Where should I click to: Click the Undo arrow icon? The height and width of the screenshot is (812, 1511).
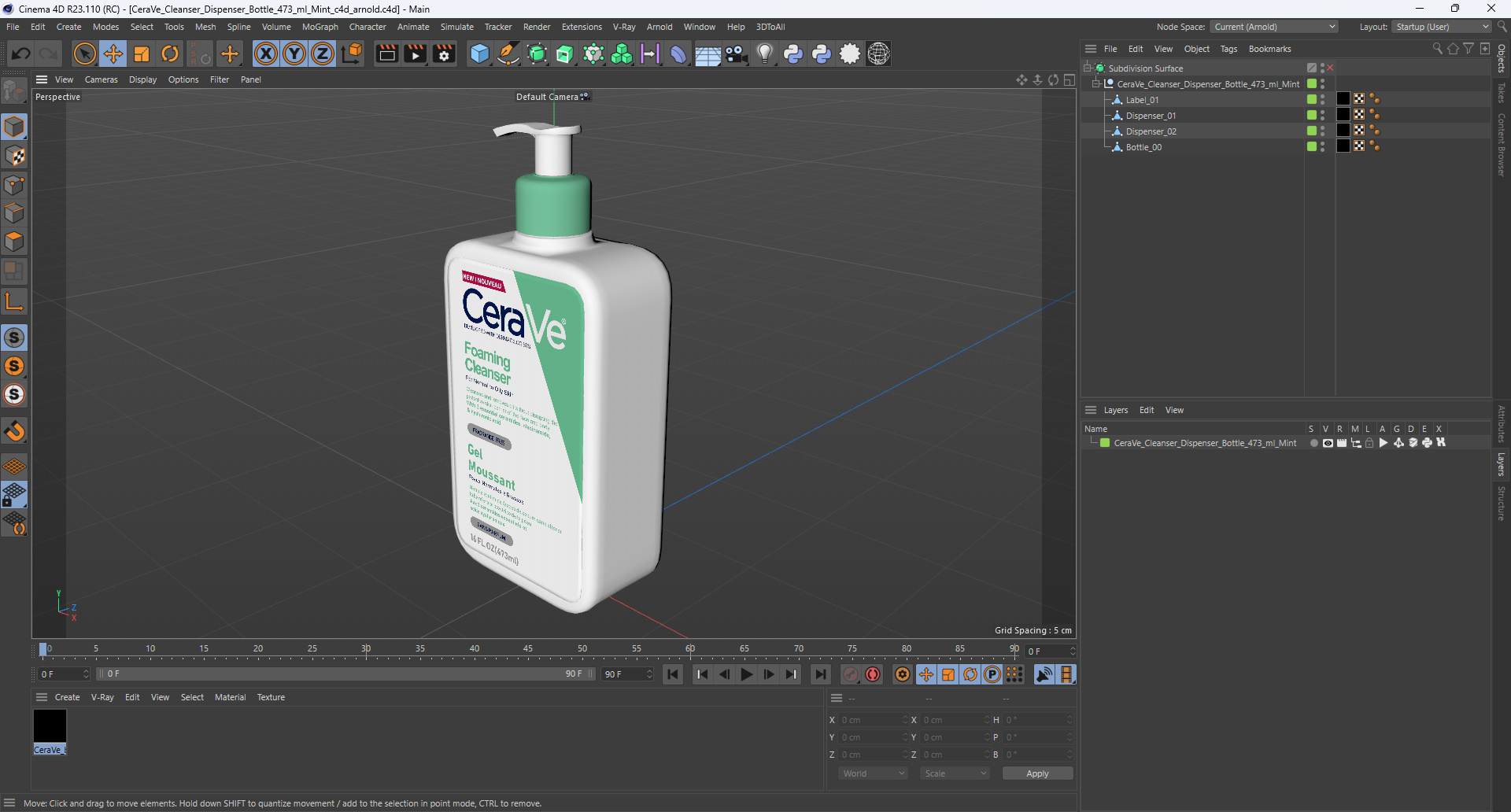click(x=21, y=54)
